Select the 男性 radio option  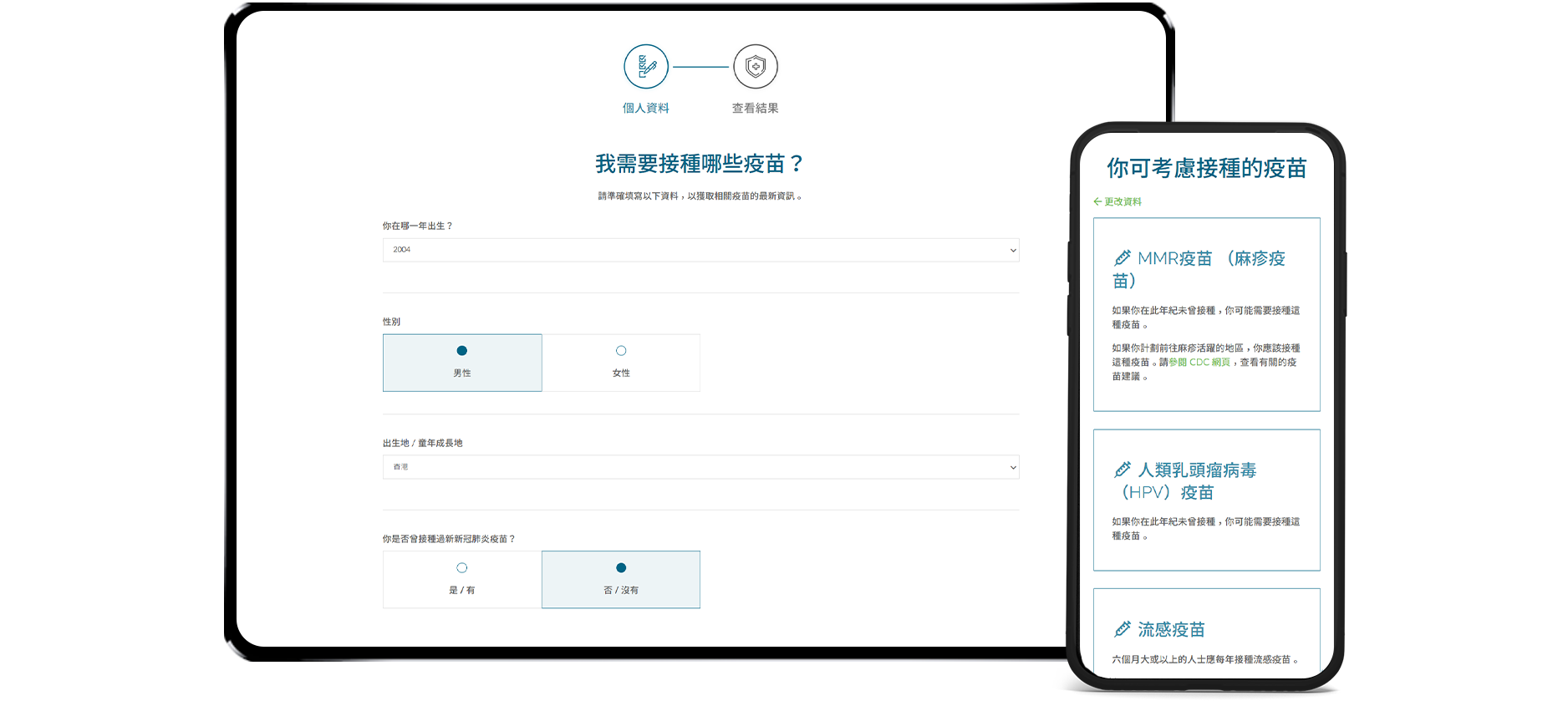coord(462,351)
